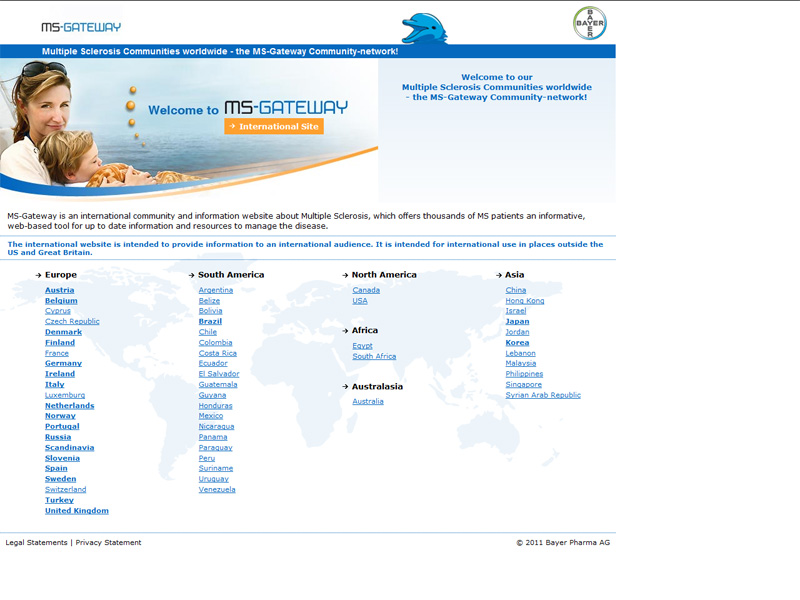Visit the Finland site link

click(60, 343)
